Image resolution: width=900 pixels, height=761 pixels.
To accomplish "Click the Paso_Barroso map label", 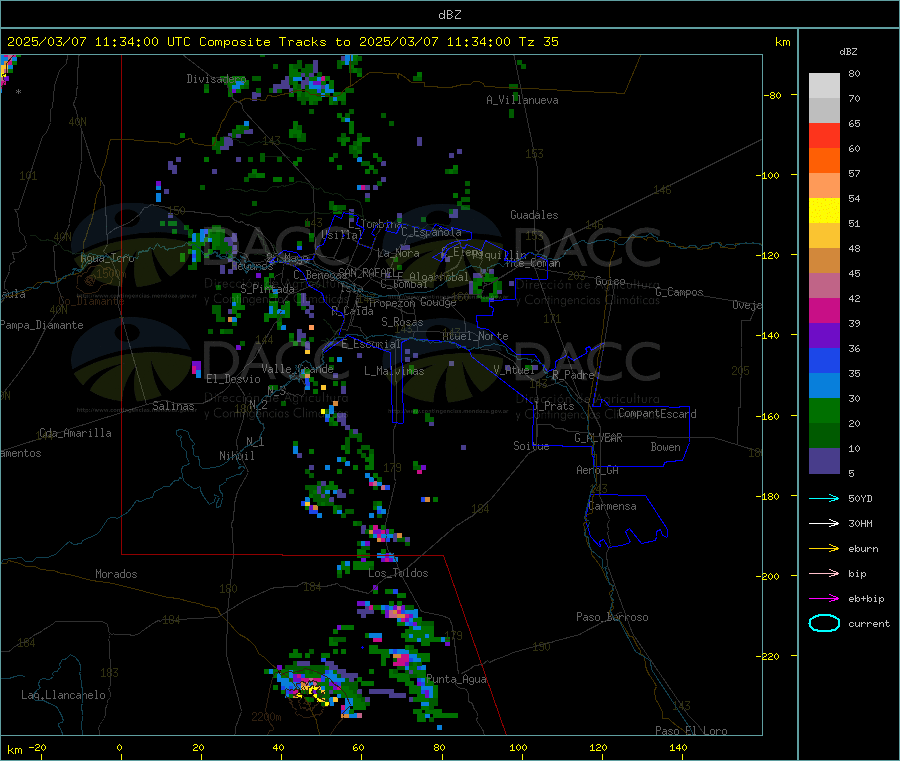I will coord(612,617).
